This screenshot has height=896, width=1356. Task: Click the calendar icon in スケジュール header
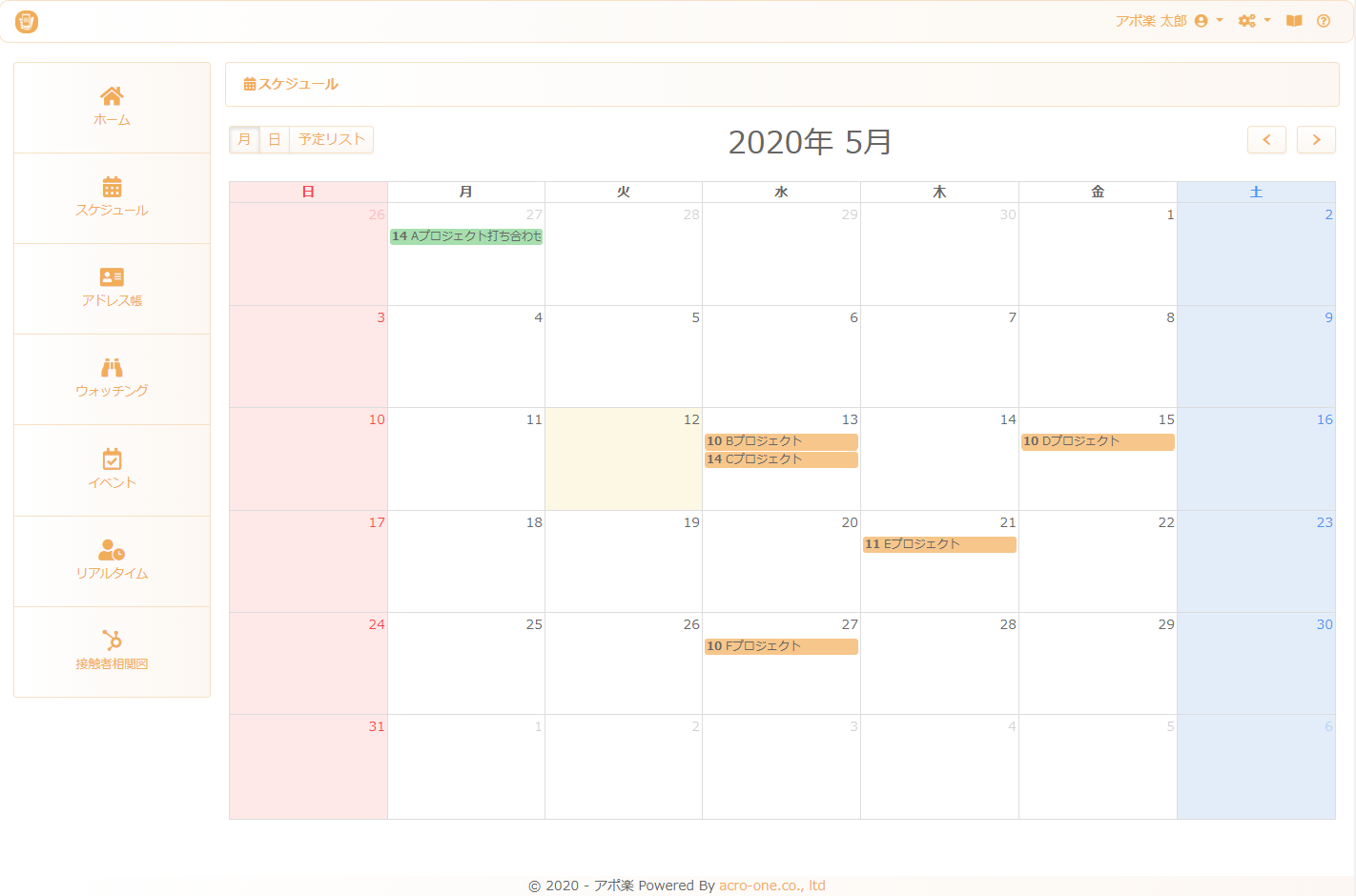250,84
